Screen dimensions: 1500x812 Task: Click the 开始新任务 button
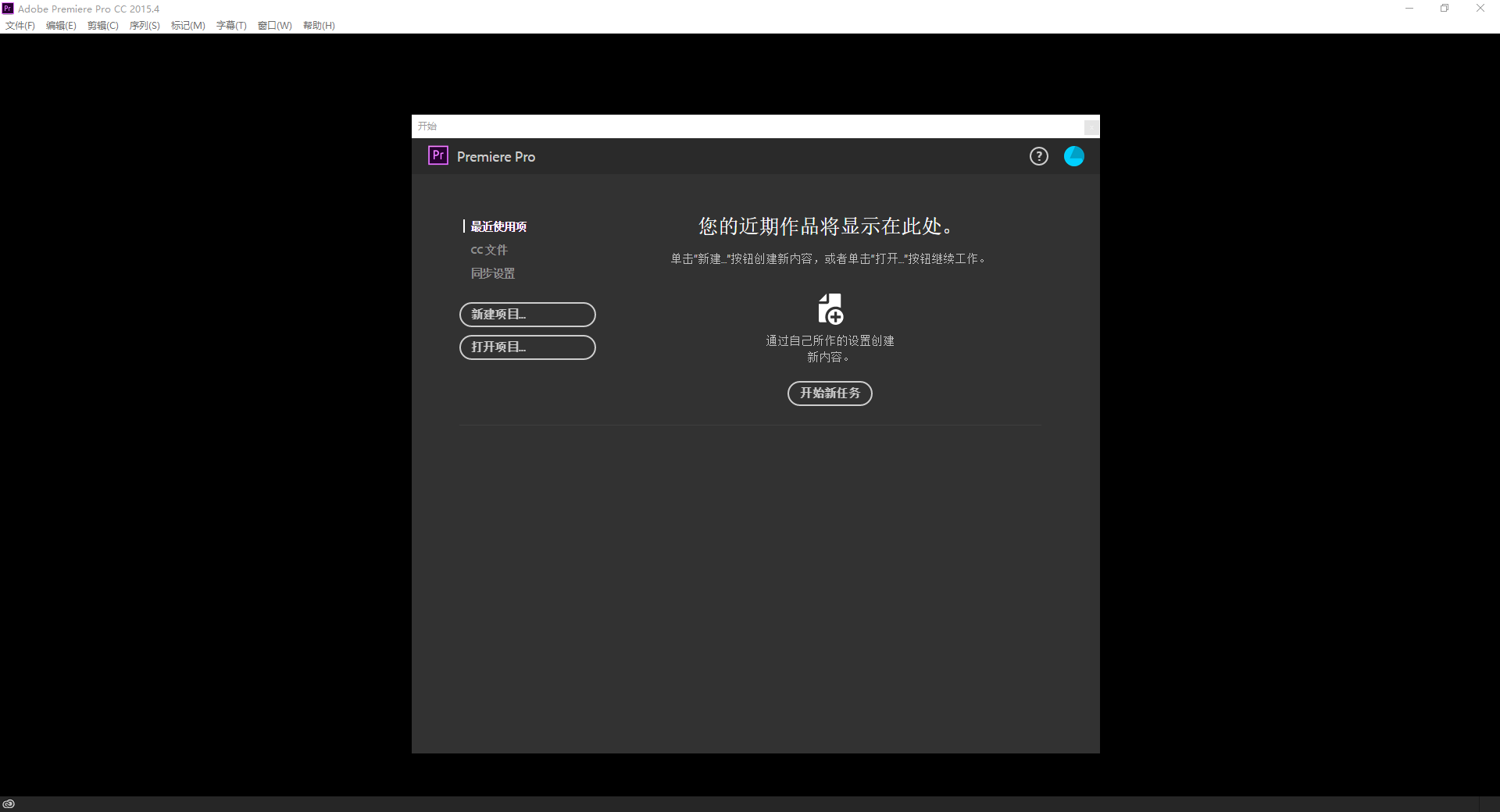[x=830, y=394]
